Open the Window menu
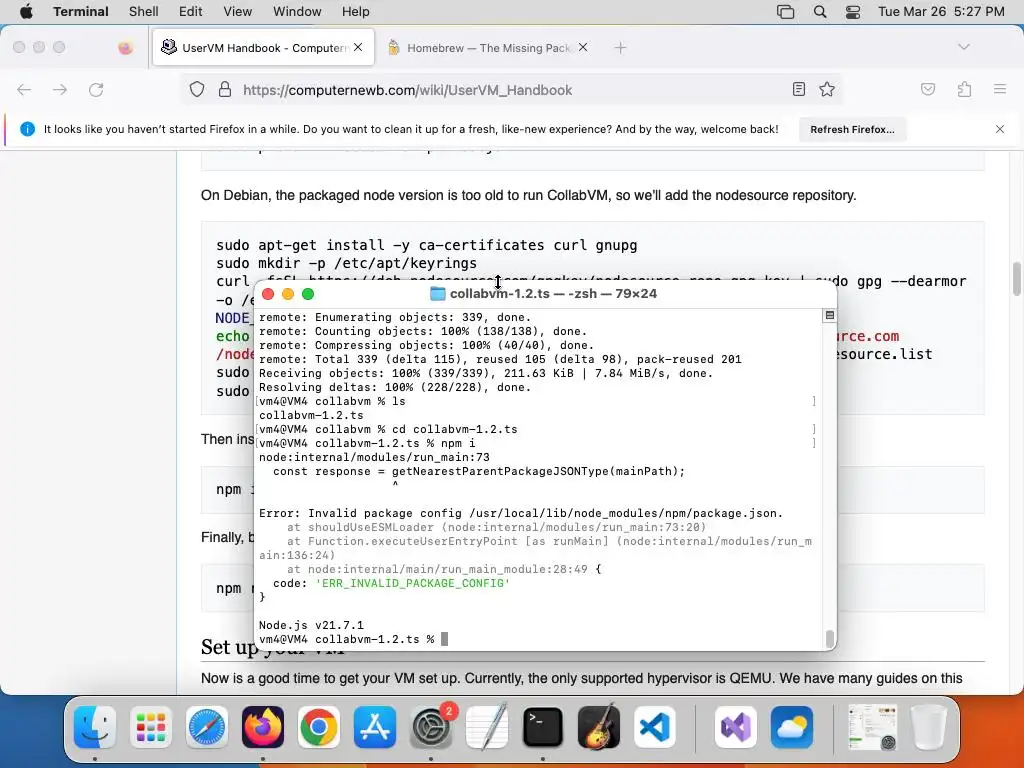 [x=297, y=12]
